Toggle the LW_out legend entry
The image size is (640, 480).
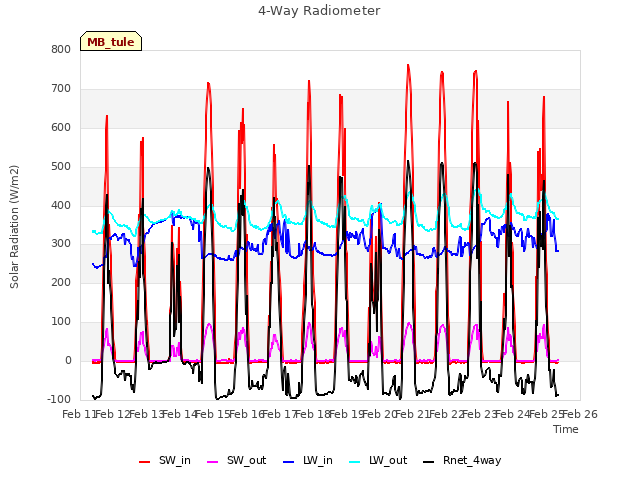click(378, 461)
